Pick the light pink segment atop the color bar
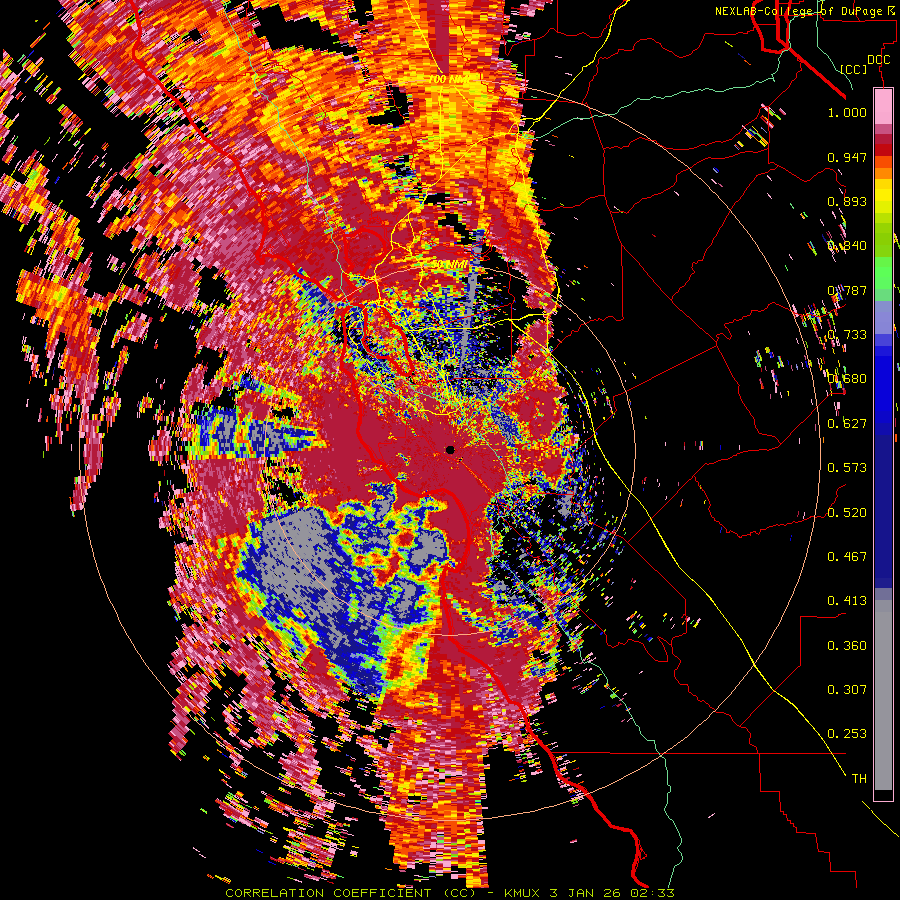Screen dimensions: 900x900 [x=883, y=107]
